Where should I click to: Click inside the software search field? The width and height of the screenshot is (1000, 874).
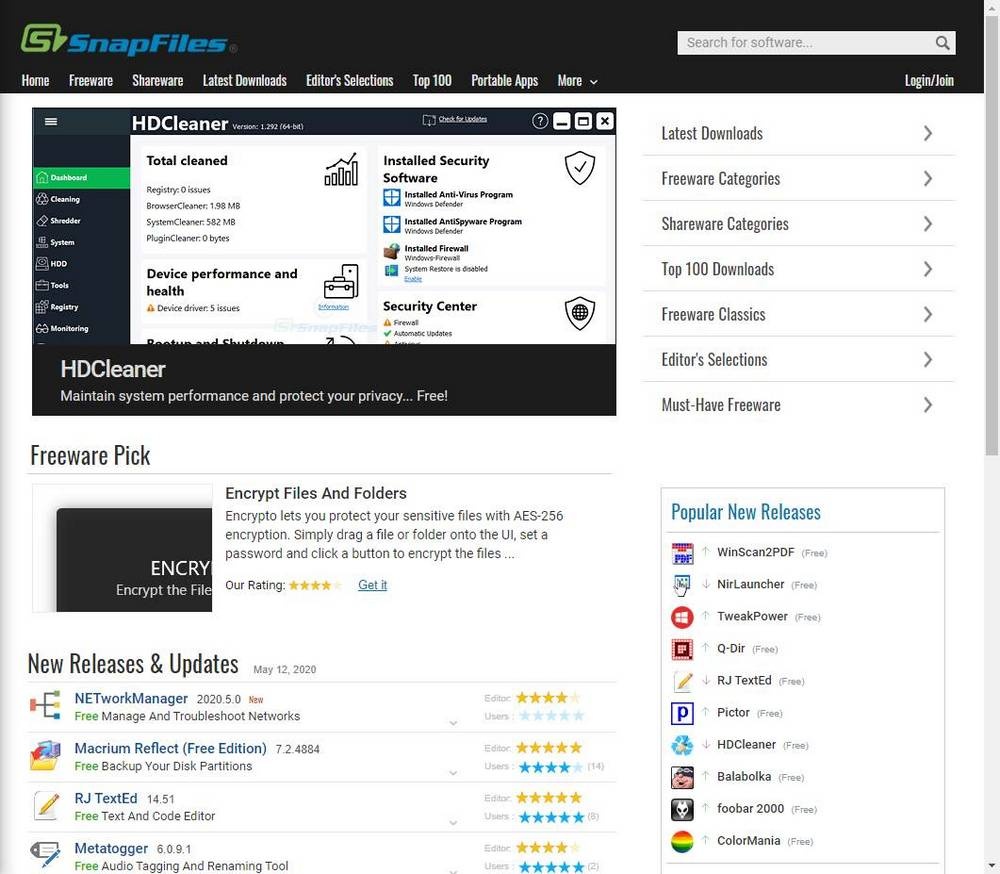[800, 43]
